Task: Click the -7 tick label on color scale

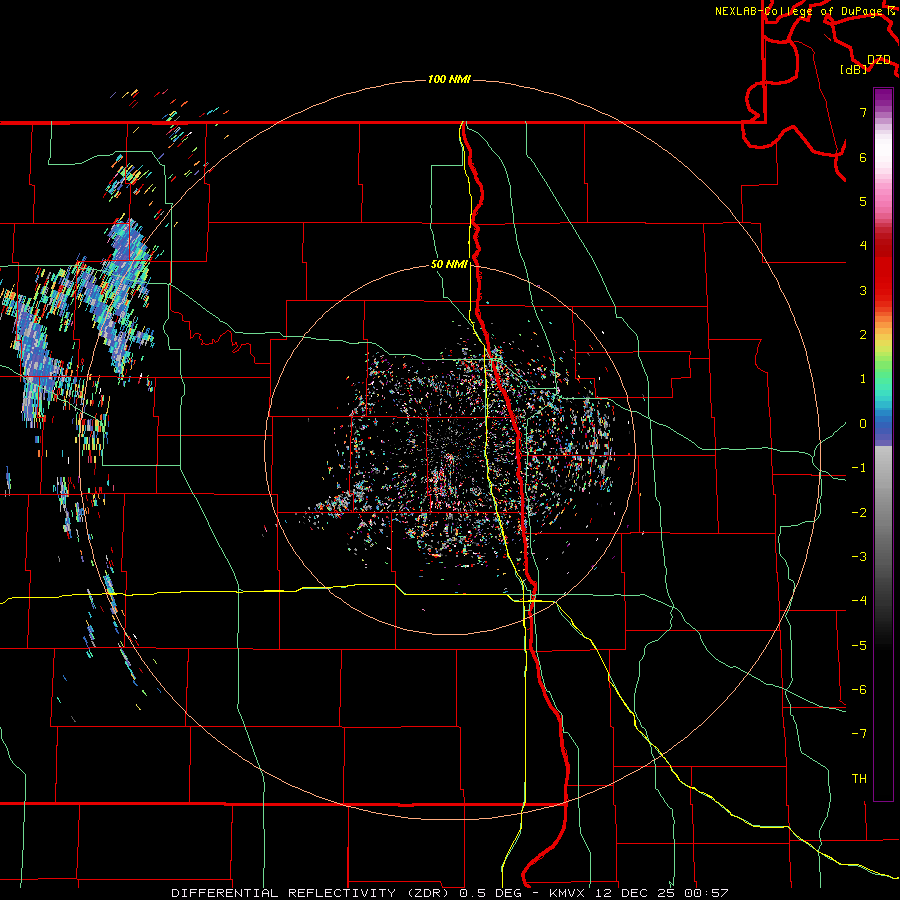Action: tap(859, 734)
